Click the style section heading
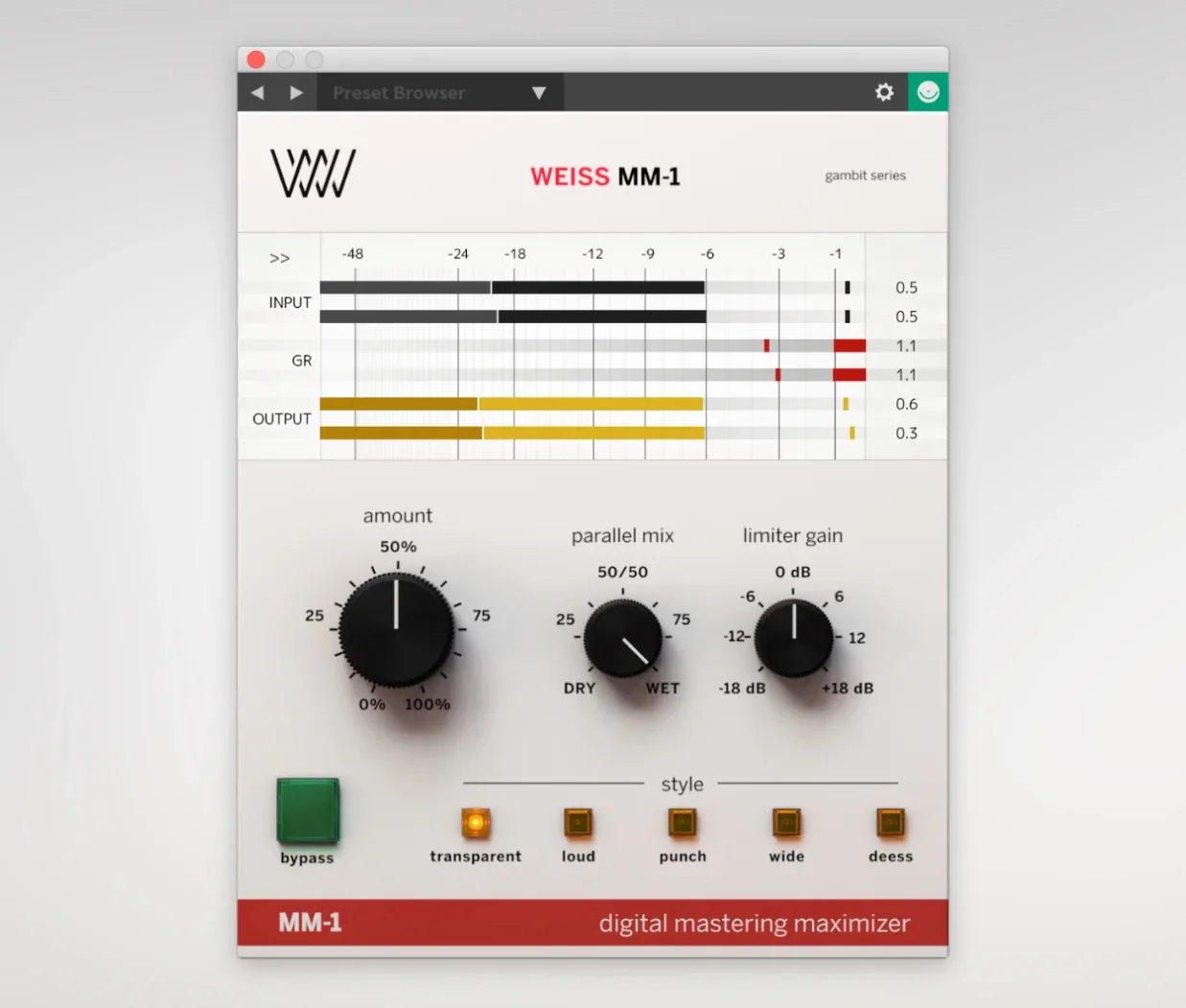Image resolution: width=1186 pixels, height=1008 pixels. (682, 784)
